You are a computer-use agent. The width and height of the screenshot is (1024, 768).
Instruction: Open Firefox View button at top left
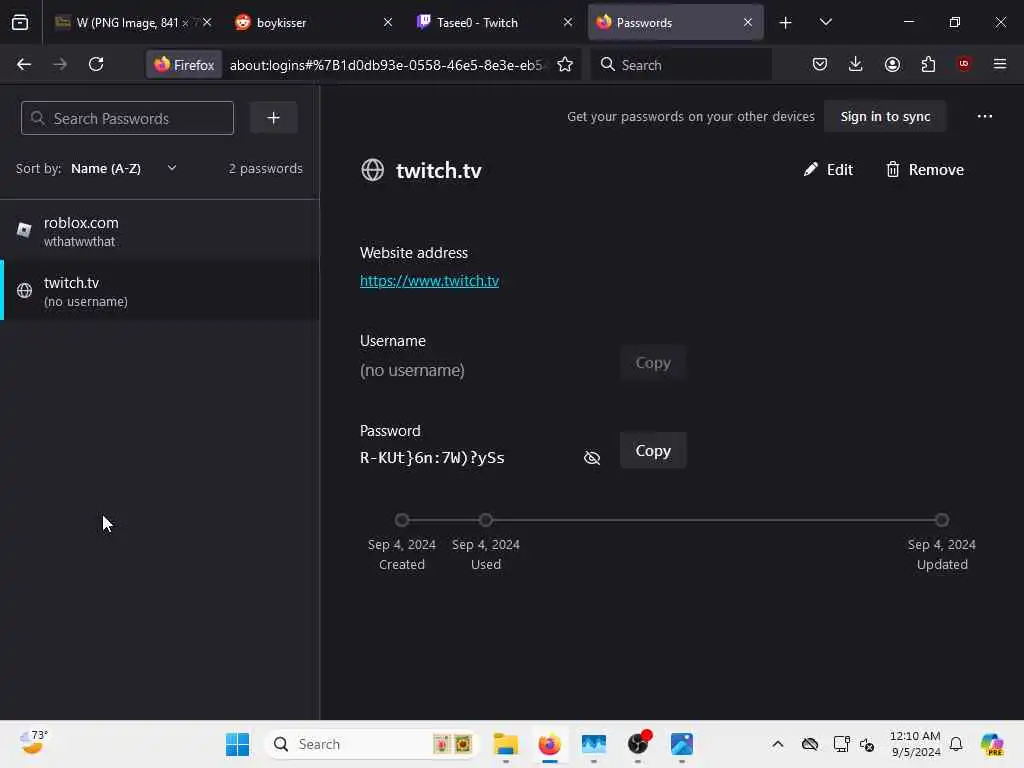[20, 23]
